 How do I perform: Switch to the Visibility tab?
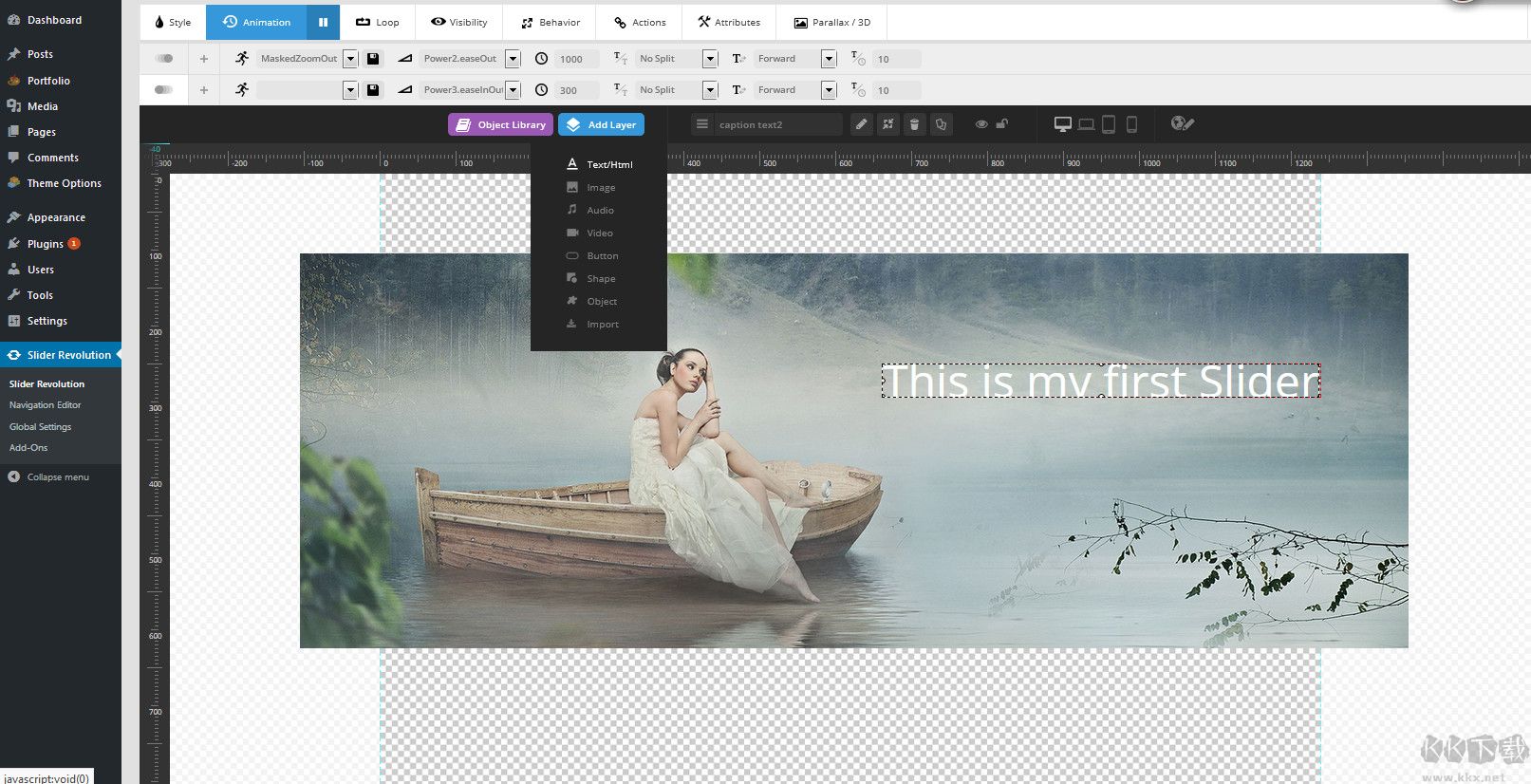coord(458,22)
